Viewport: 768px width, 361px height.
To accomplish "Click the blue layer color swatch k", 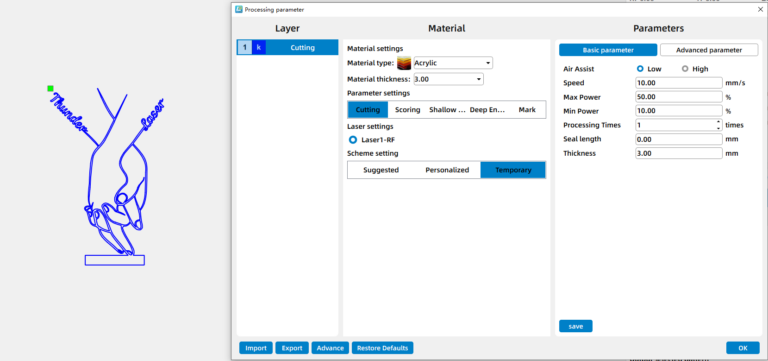I will [x=259, y=48].
